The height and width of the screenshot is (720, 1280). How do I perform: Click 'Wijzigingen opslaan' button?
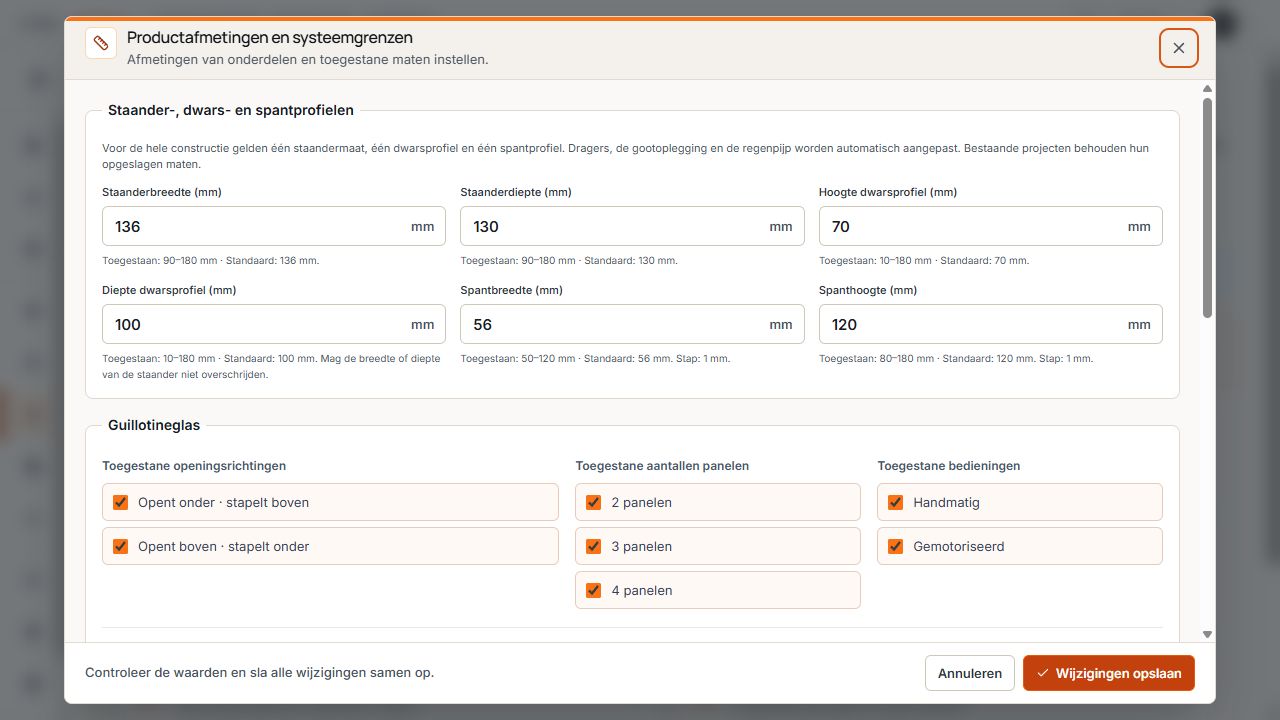1109,673
